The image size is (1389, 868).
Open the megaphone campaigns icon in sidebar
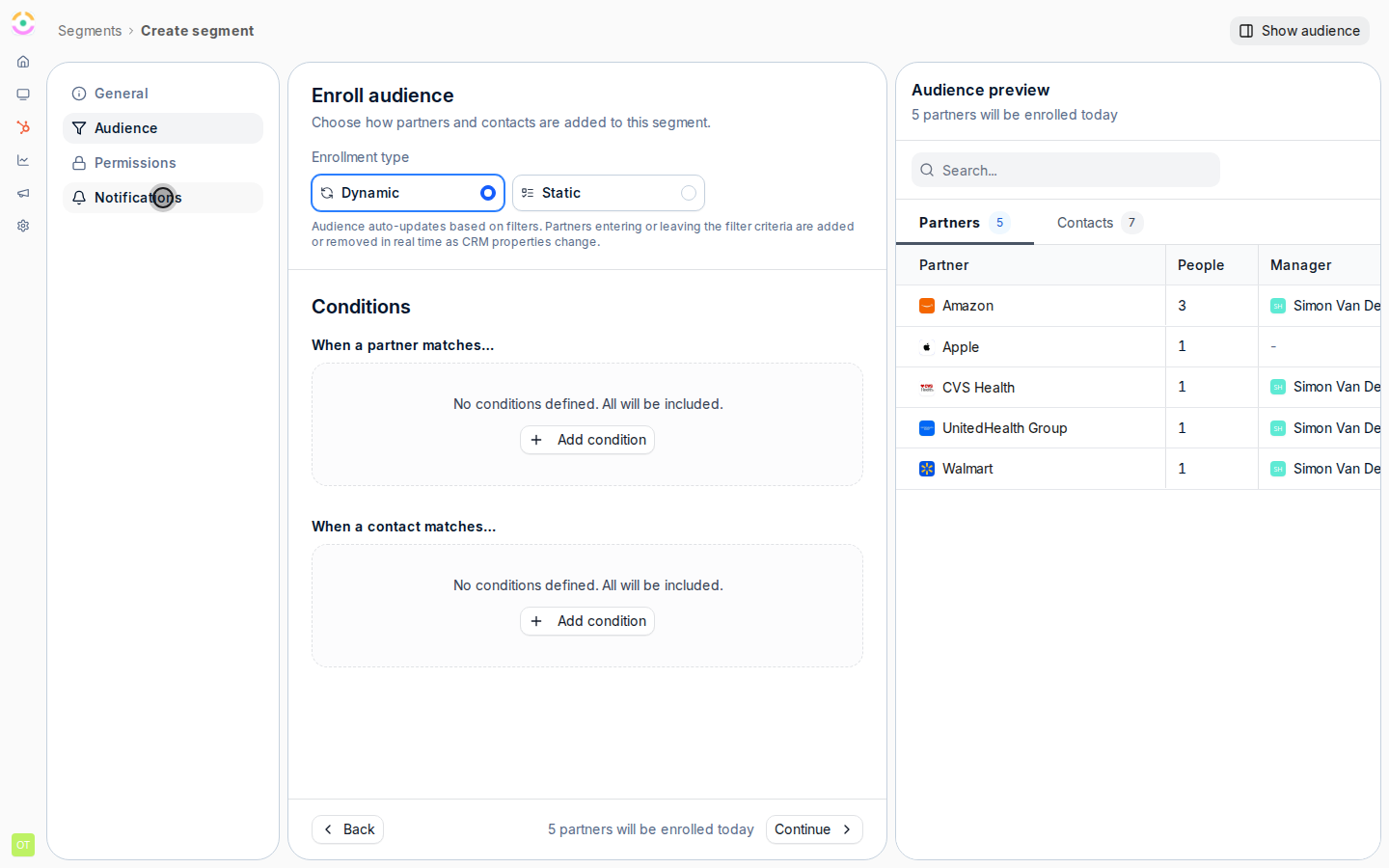click(x=23, y=193)
